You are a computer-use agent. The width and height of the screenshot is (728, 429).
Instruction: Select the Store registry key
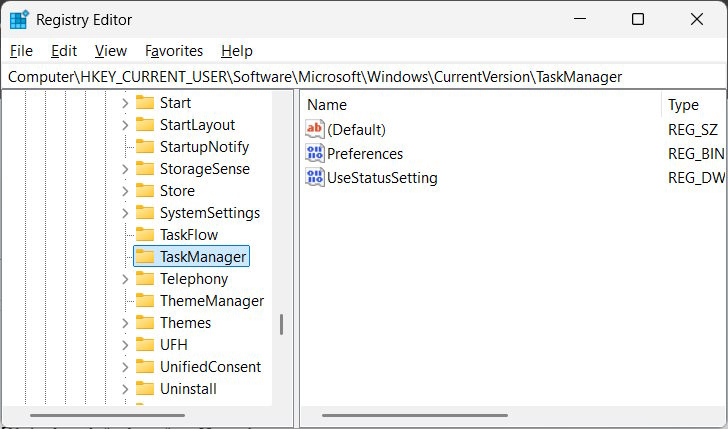point(177,190)
